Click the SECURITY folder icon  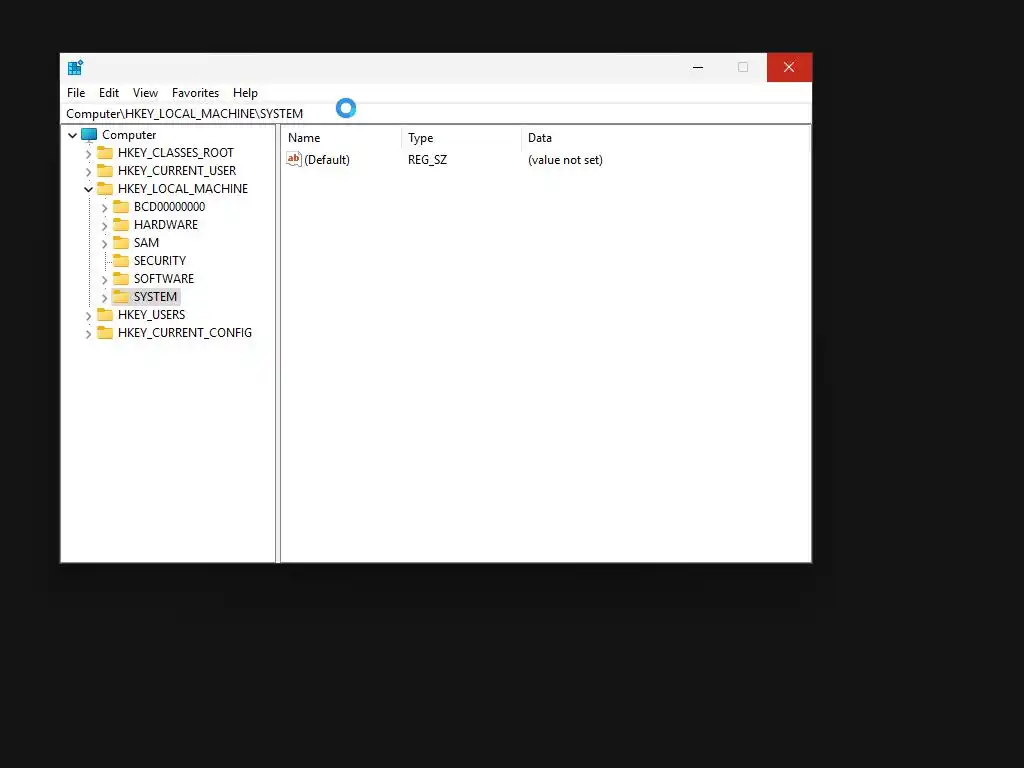121,261
